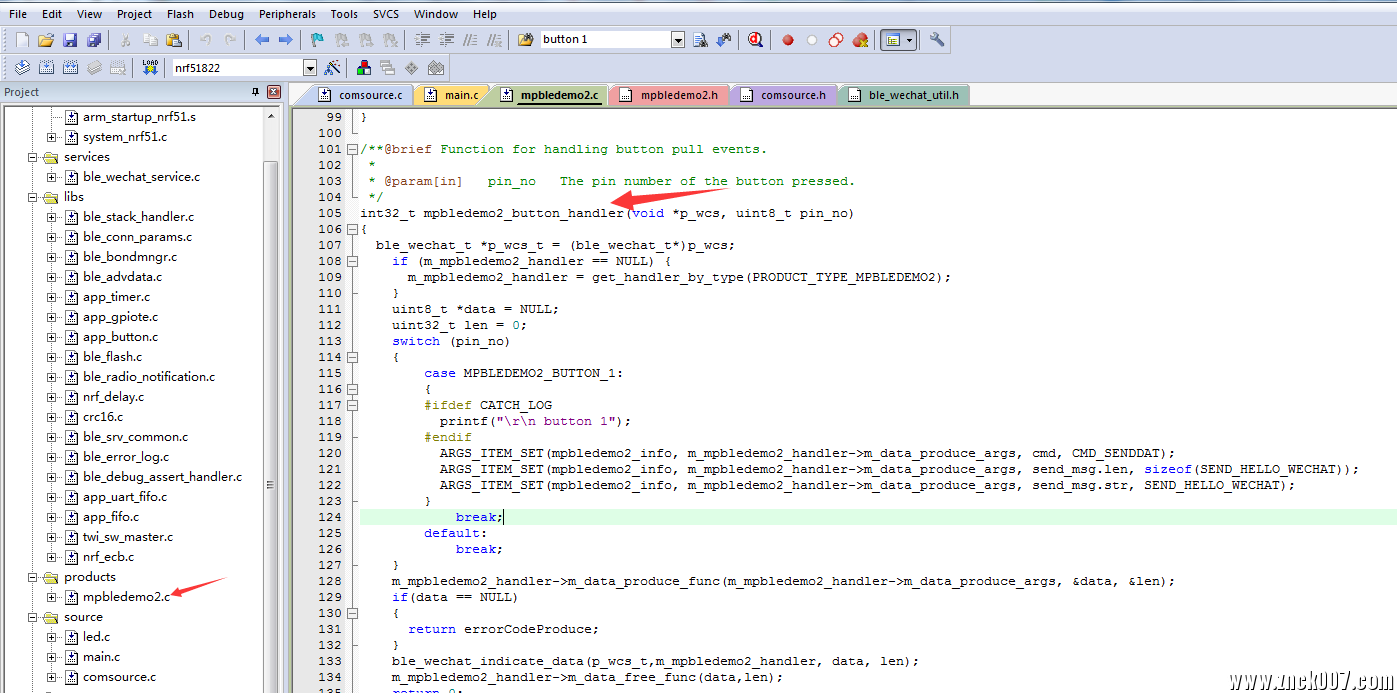Switch to the comsource.c tab
Screen dimensions: 1397x693
click(361, 95)
